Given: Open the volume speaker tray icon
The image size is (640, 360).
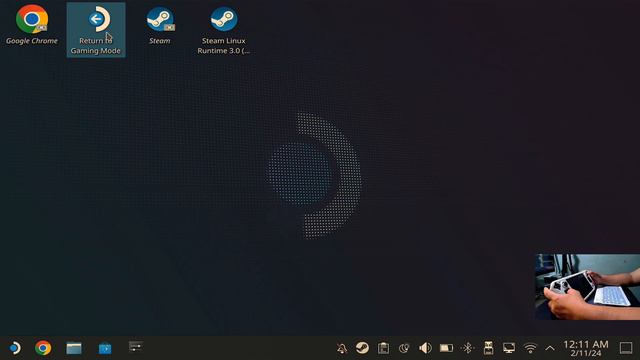Looking at the screenshot, I should [x=425, y=348].
